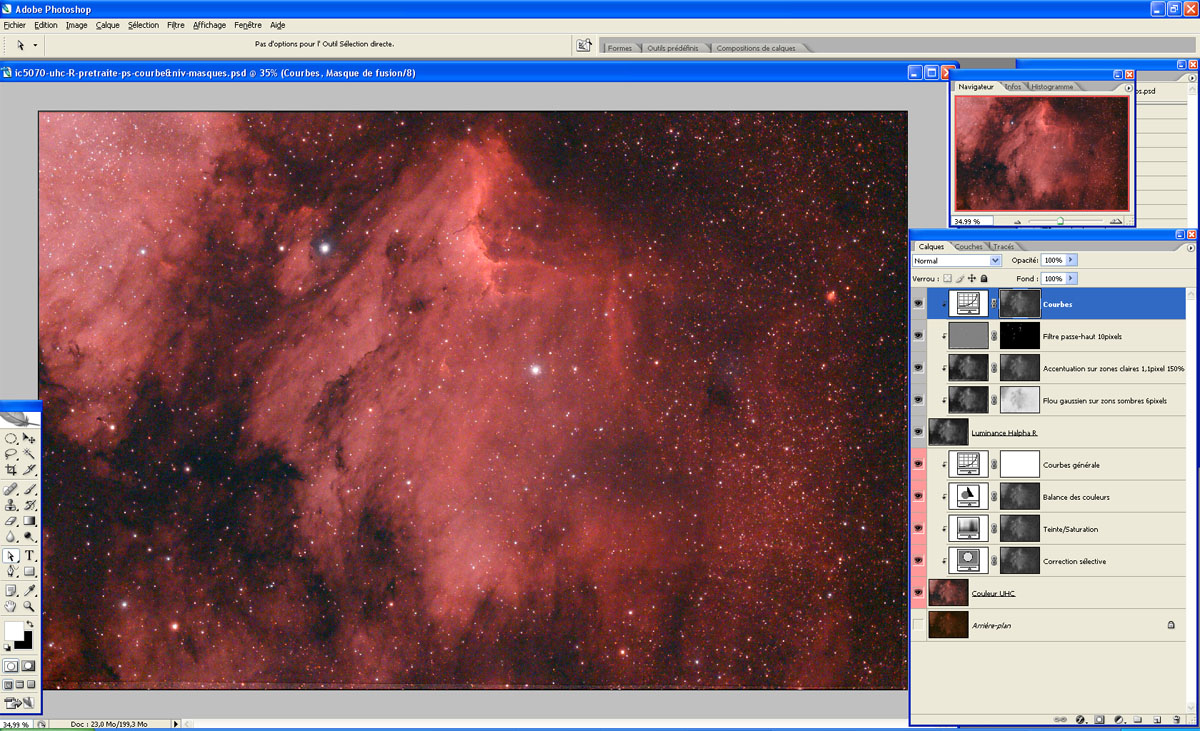Hide the Courbes layer

click(x=918, y=305)
